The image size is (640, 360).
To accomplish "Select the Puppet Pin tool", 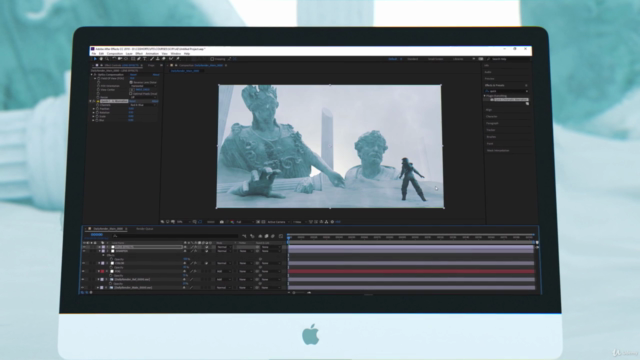I will tap(178, 59).
